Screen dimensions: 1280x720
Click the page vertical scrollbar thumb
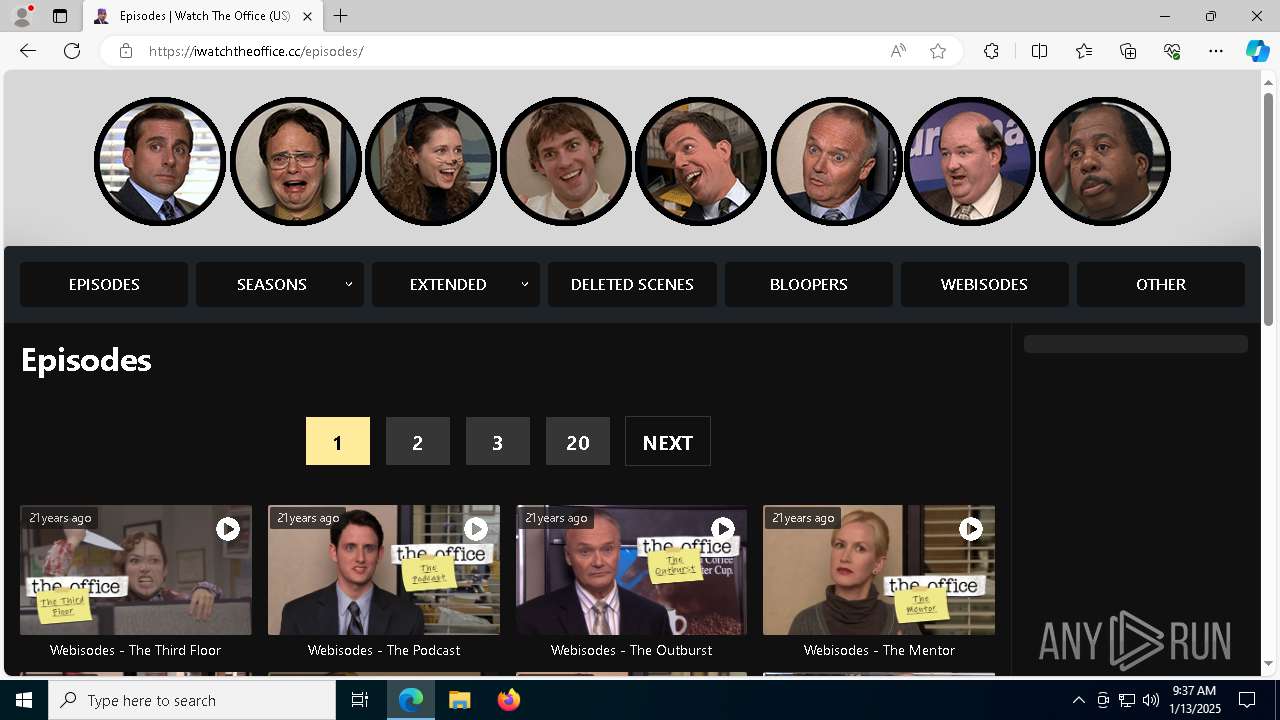1268,208
